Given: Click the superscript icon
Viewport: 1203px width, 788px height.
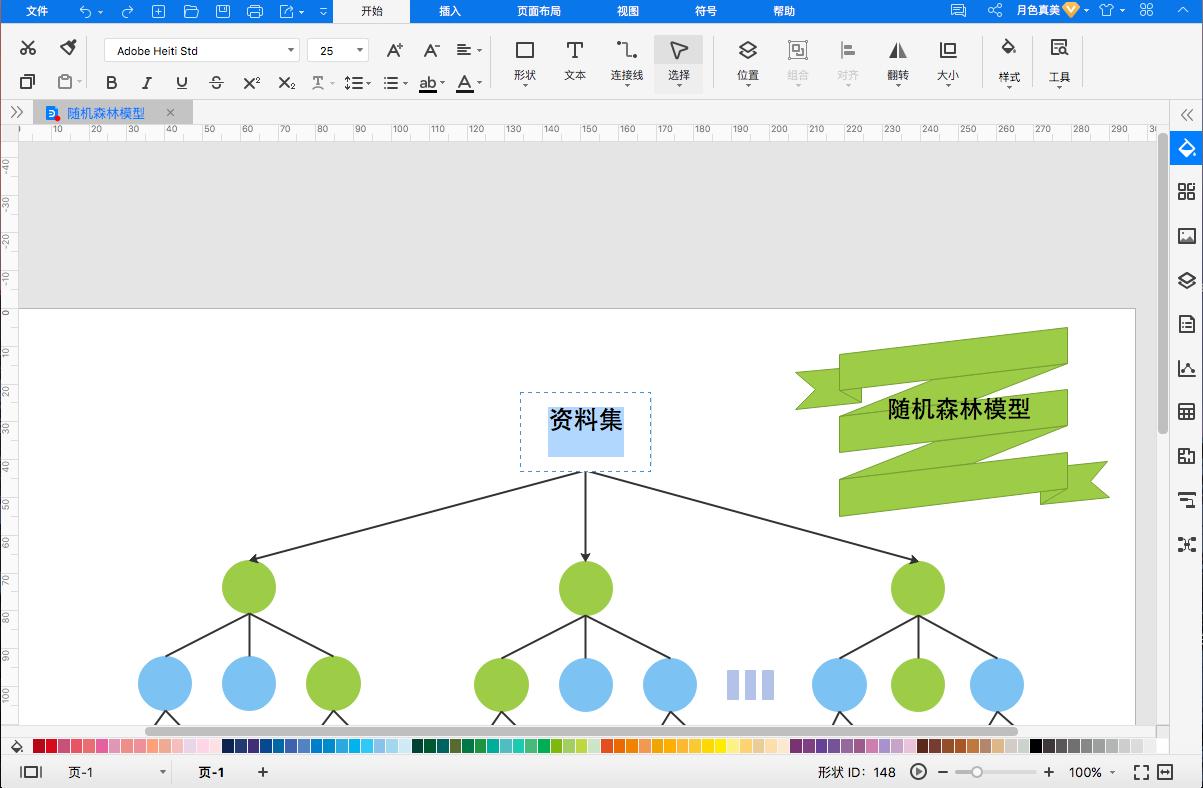Looking at the screenshot, I should 251,83.
